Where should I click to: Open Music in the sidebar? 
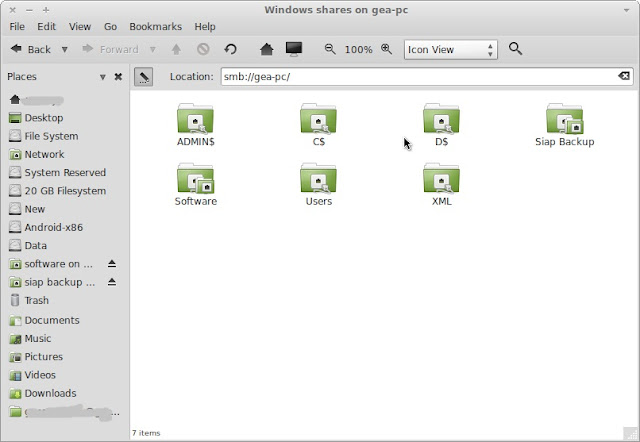pyautogui.click(x=30, y=338)
